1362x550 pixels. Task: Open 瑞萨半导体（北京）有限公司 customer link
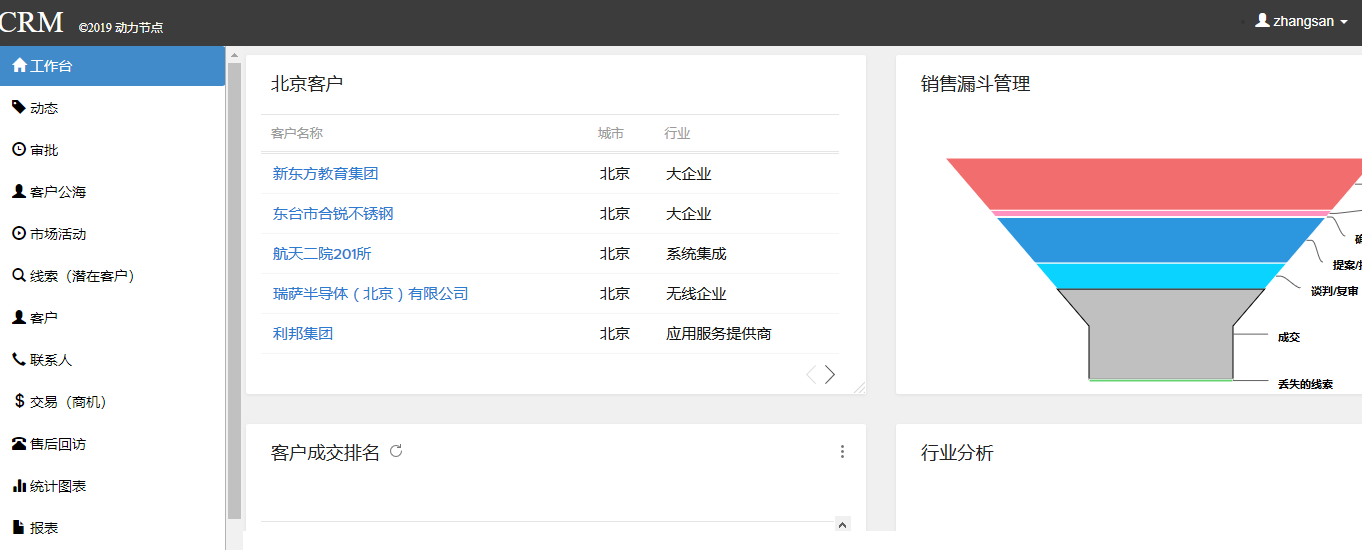[370, 294]
